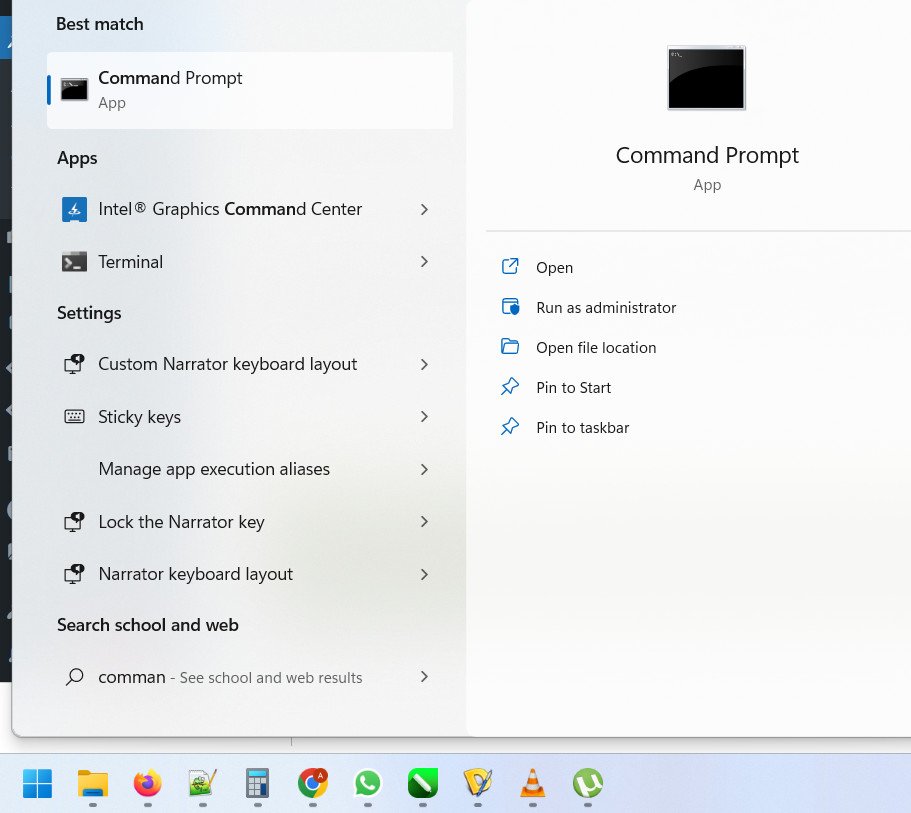Image resolution: width=911 pixels, height=813 pixels.
Task: Open uTorrent from the taskbar
Action: 587,783
